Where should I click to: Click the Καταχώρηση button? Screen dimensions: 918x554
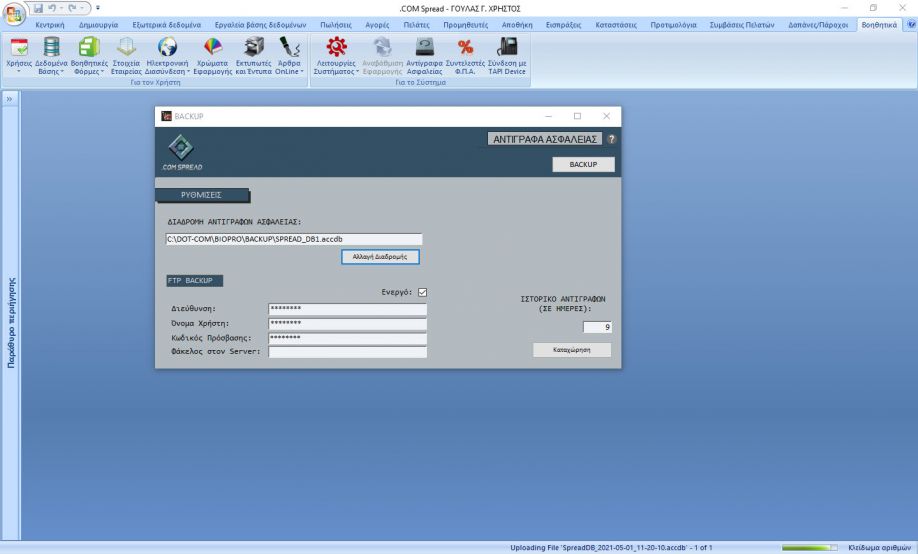(x=571, y=350)
